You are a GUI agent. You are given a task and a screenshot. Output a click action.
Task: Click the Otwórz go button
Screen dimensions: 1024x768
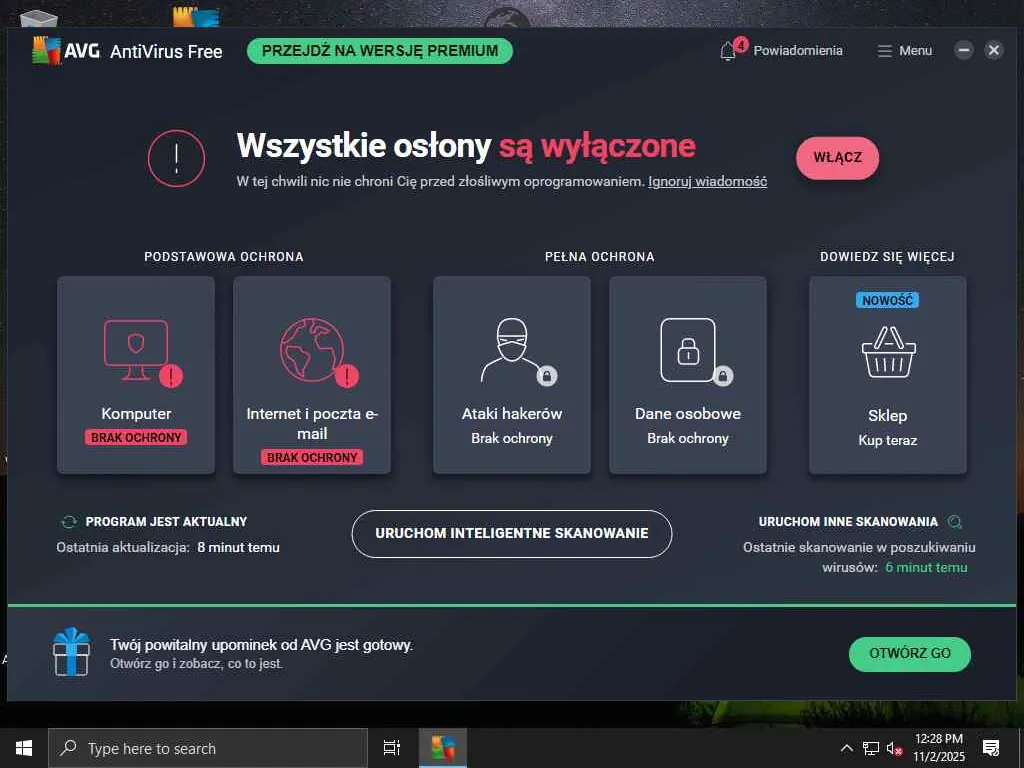tap(910, 653)
